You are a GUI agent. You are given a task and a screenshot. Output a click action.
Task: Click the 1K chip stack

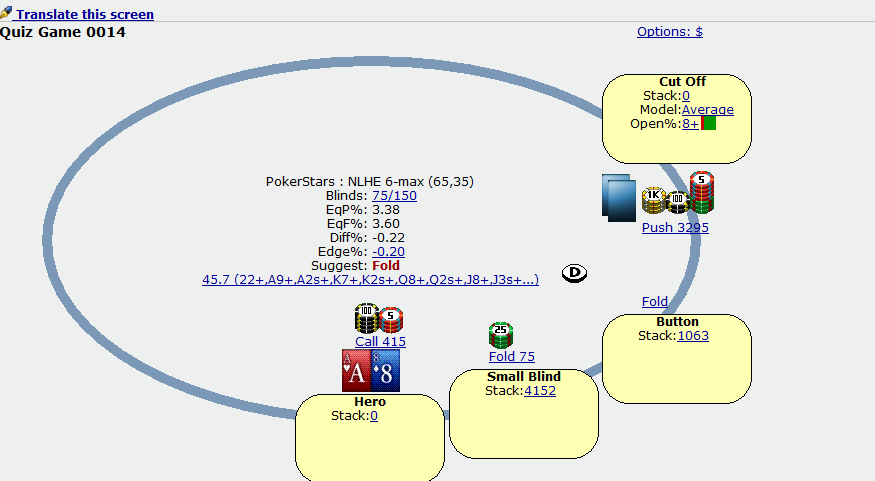(x=653, y=200)
